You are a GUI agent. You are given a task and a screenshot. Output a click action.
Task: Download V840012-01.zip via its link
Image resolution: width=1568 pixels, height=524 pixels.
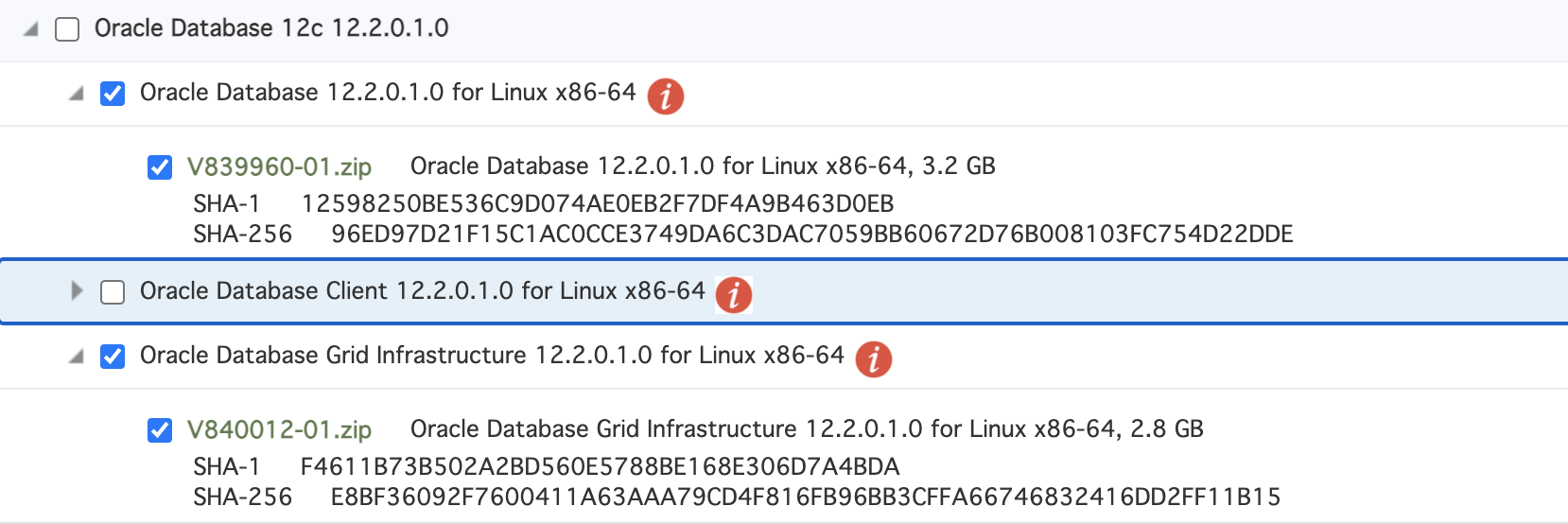coord(279,430)
